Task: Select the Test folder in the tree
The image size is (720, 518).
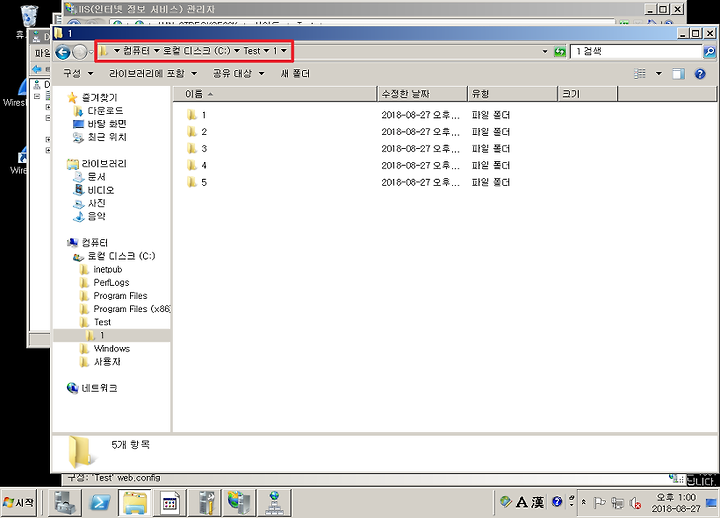Action: (102, 322)
